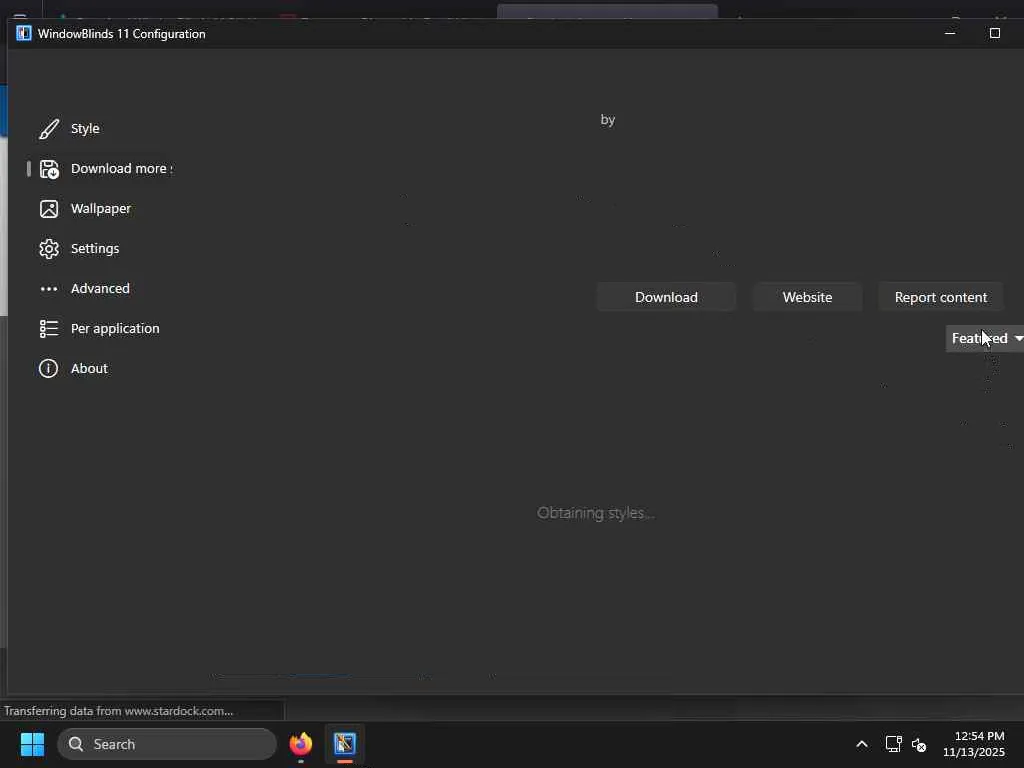Click the 'by' author label
The height and width of the screenshot is (768, 1024).
(608, 120)
